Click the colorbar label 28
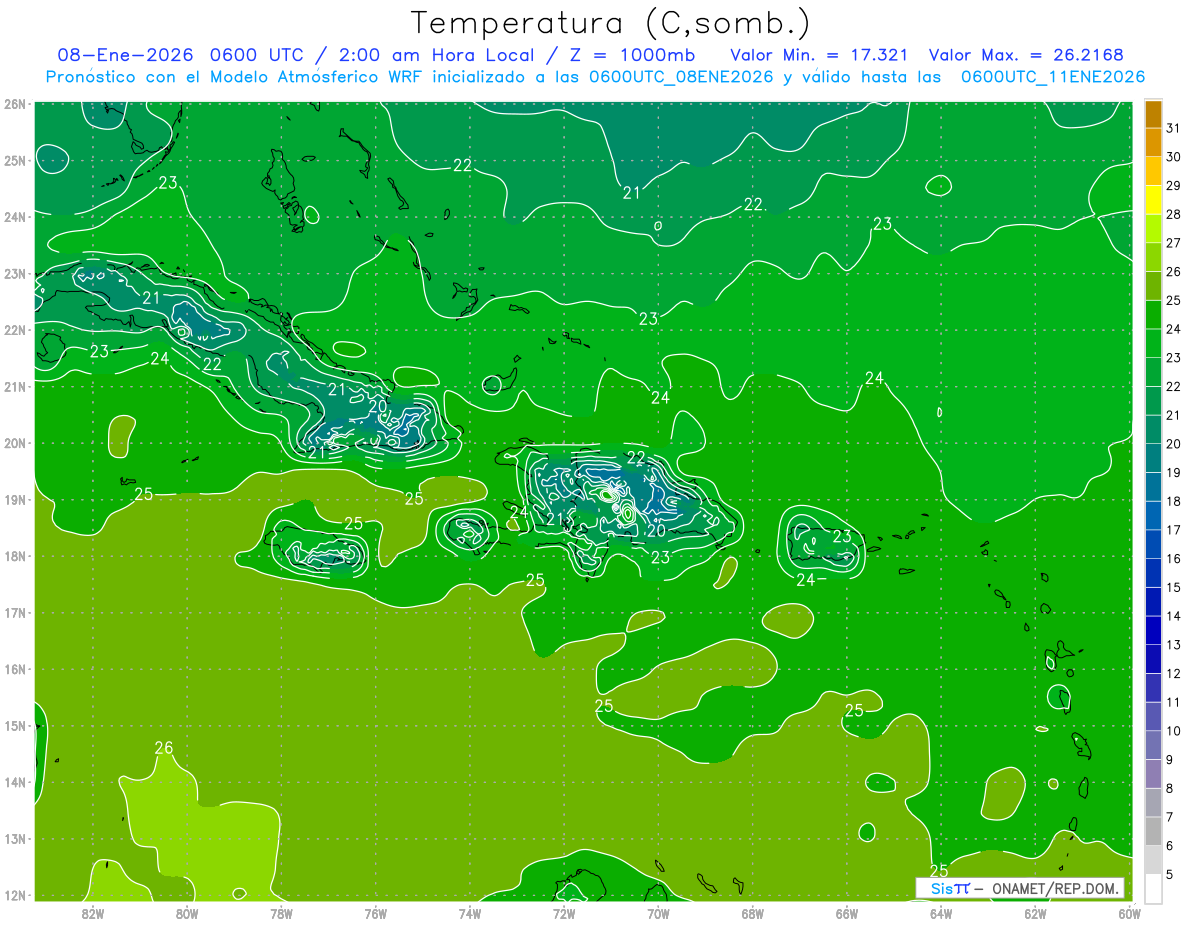Viewport: 1200px width, 927px height. point(1174,214)
